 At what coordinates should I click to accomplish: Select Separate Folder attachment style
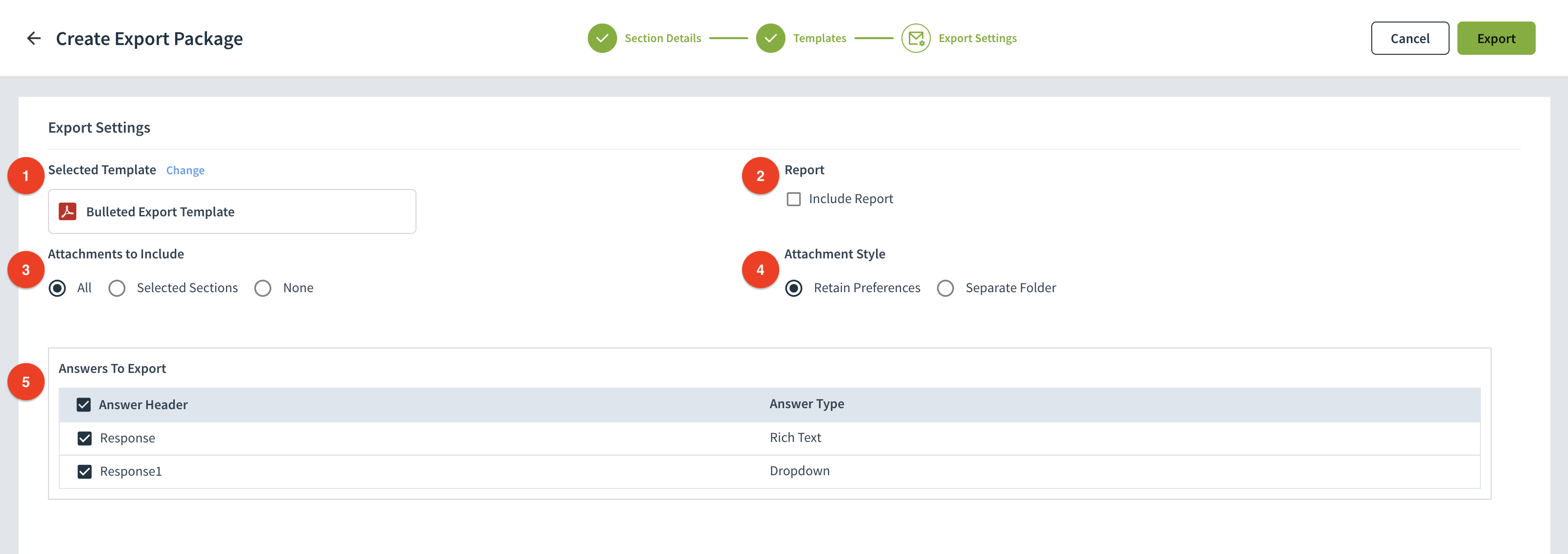(x=945, y=288)
